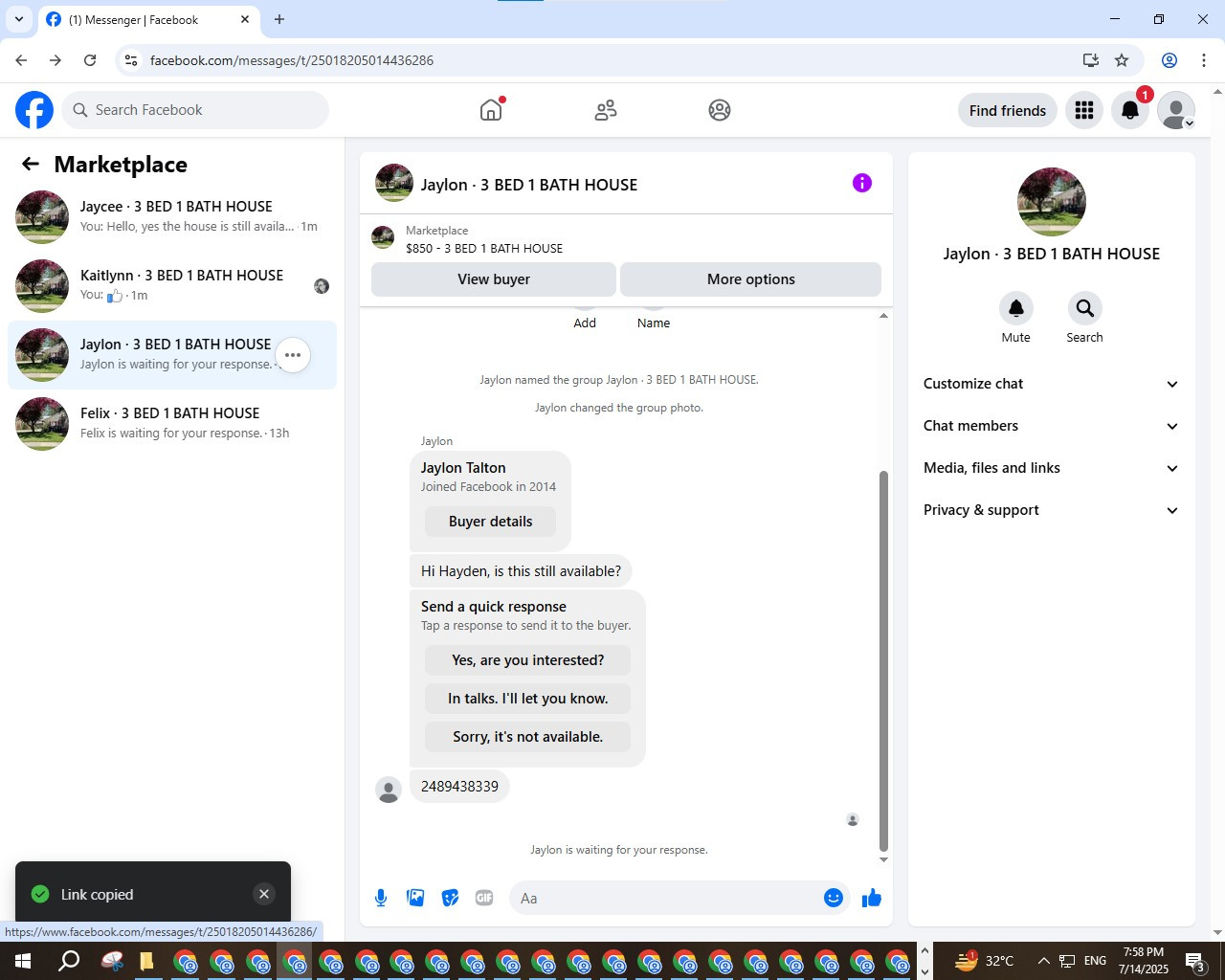Open taskbar File Explorer icon

[146, 961]
